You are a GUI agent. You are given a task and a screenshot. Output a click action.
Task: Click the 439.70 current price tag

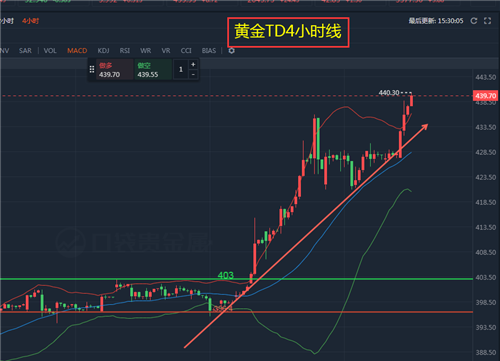(485, 96)
